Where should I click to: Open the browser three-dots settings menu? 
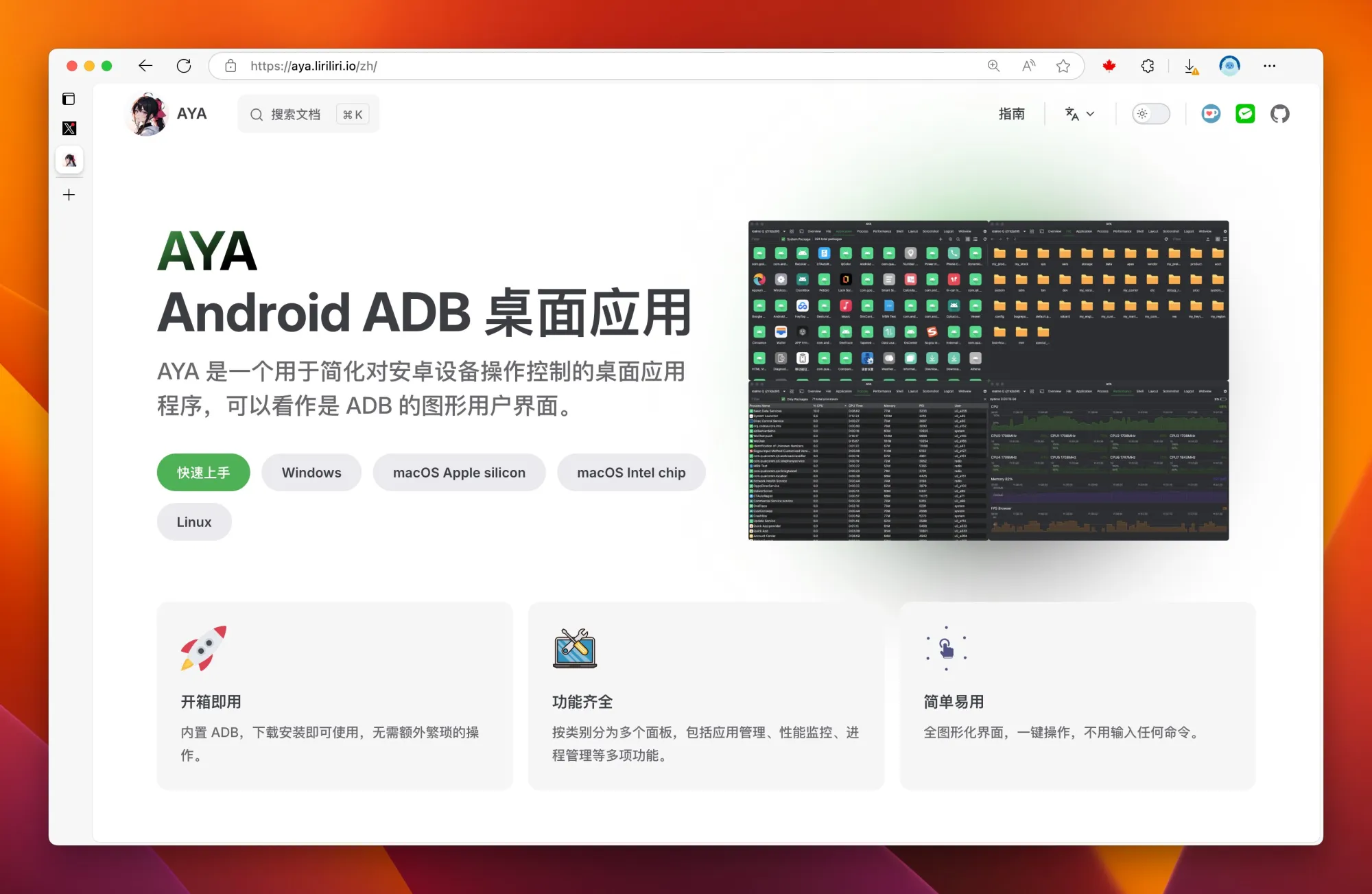(x=1270, y=66)
